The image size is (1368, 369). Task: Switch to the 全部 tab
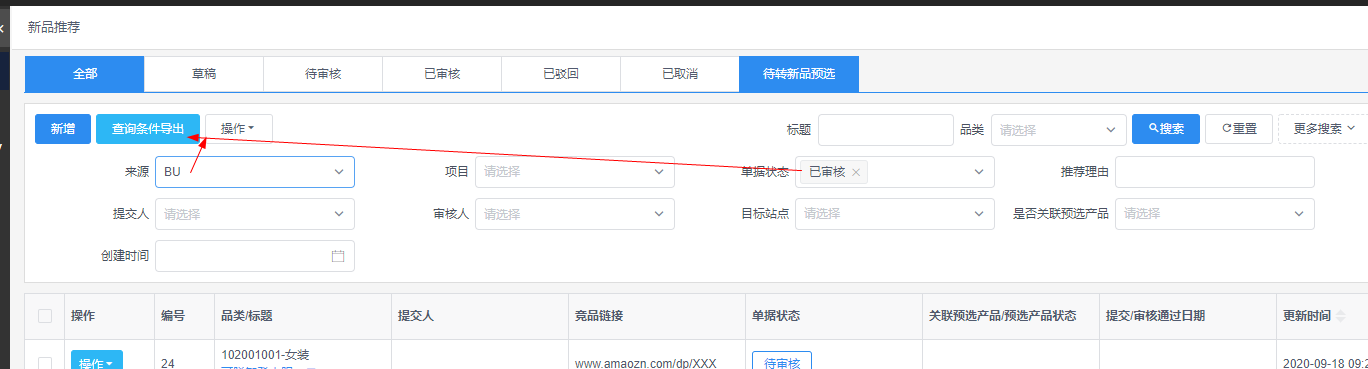[85, 74]
